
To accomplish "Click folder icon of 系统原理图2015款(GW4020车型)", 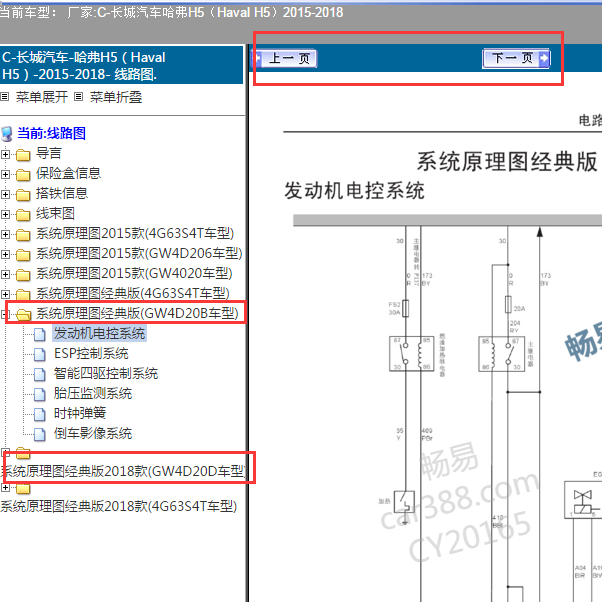I will coord(23,275).
